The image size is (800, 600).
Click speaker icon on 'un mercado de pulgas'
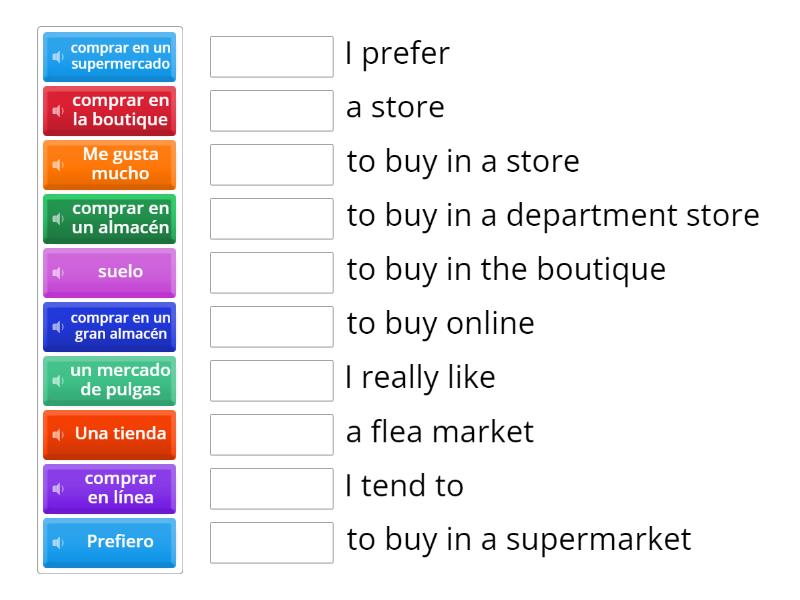click(57, 380)
